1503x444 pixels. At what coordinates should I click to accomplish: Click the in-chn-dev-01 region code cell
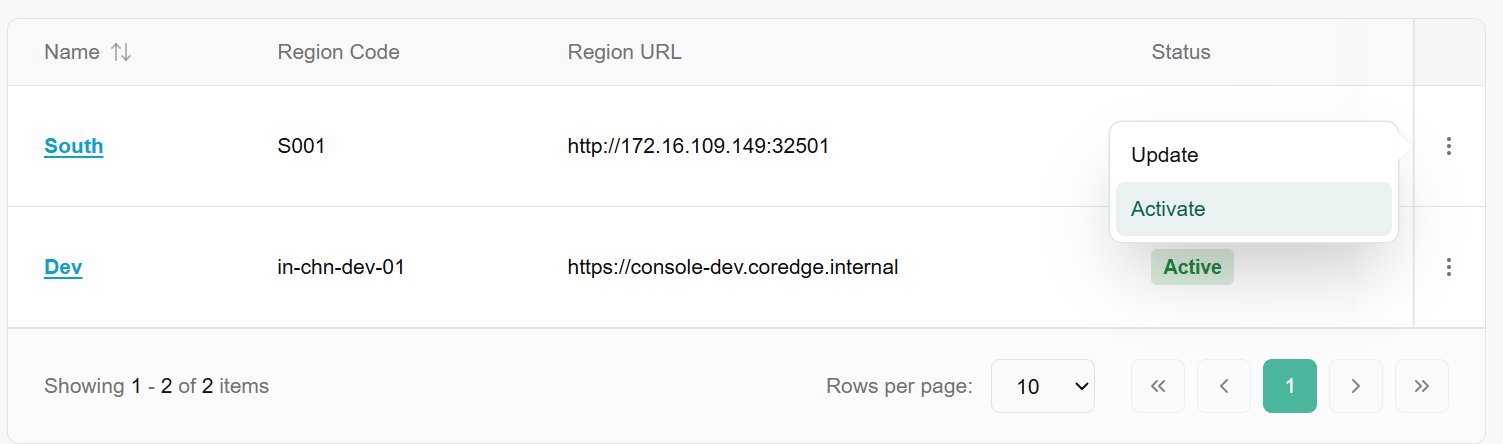(x=340, y=267)
